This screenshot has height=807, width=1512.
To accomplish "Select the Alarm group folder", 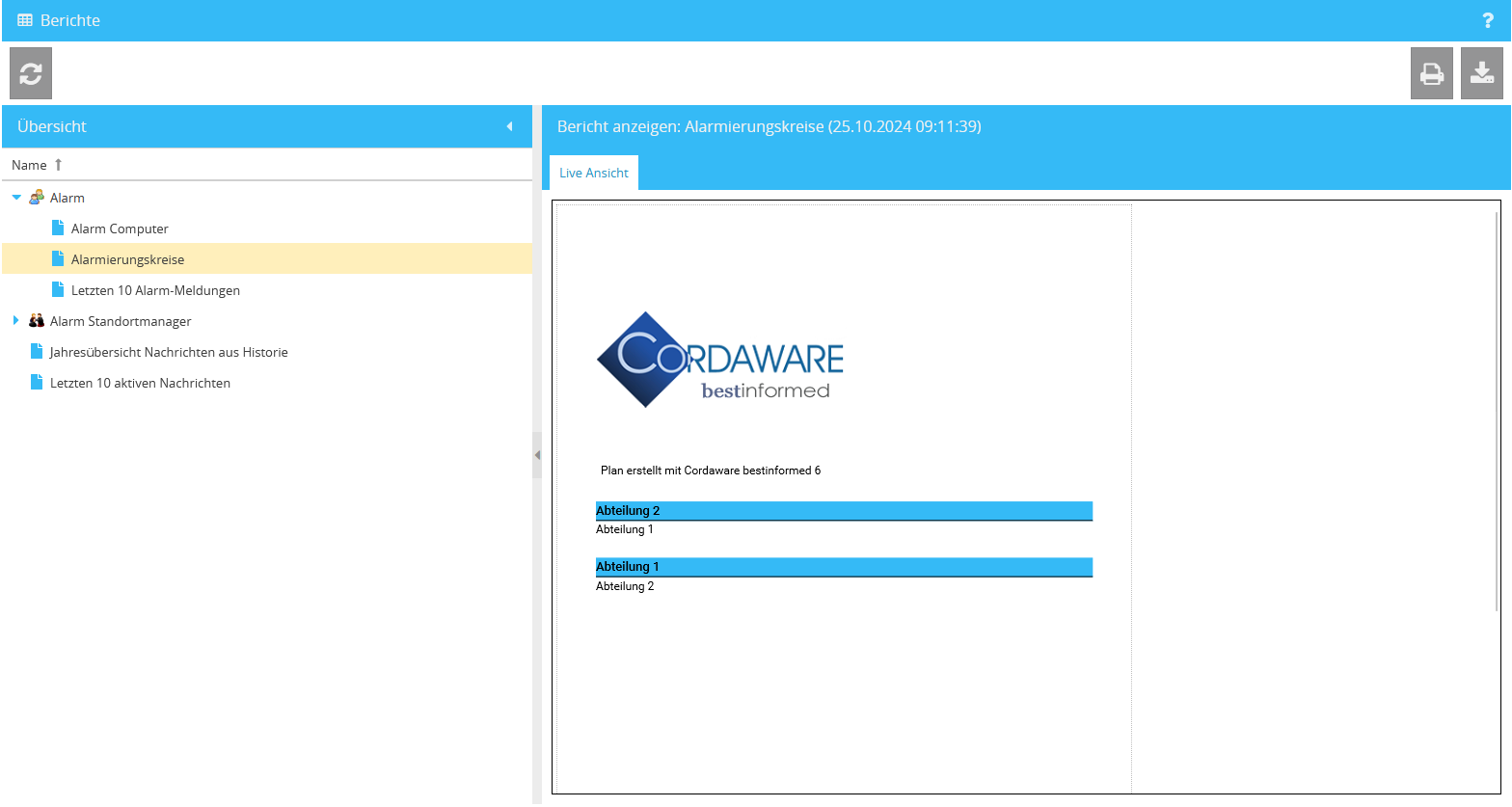I will (x=67, y=198).
